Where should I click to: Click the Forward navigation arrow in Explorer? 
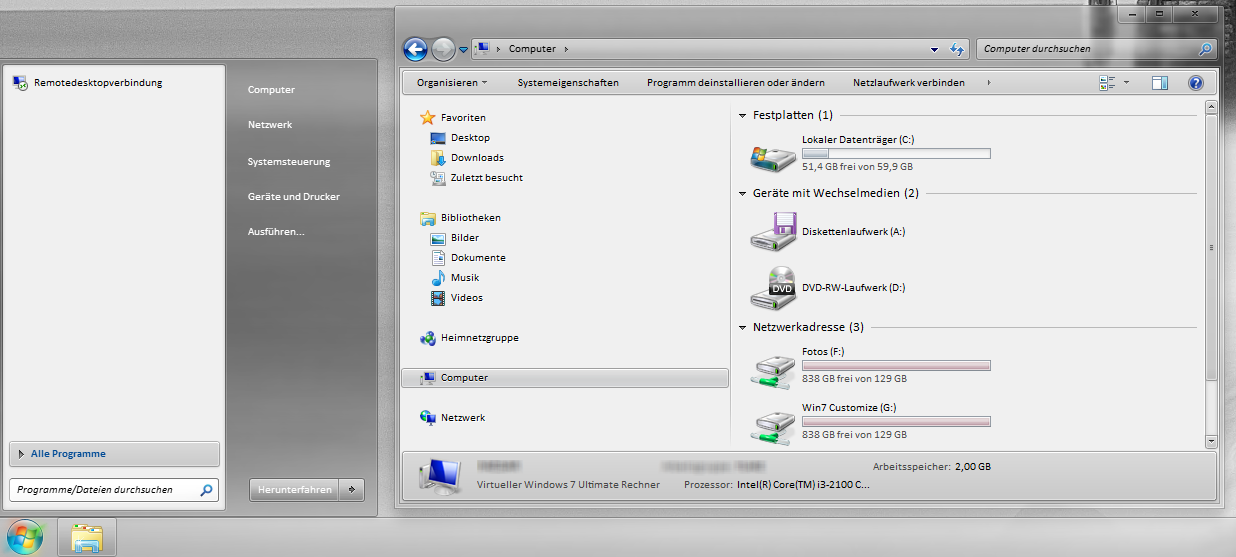click(x=444, y=49)
